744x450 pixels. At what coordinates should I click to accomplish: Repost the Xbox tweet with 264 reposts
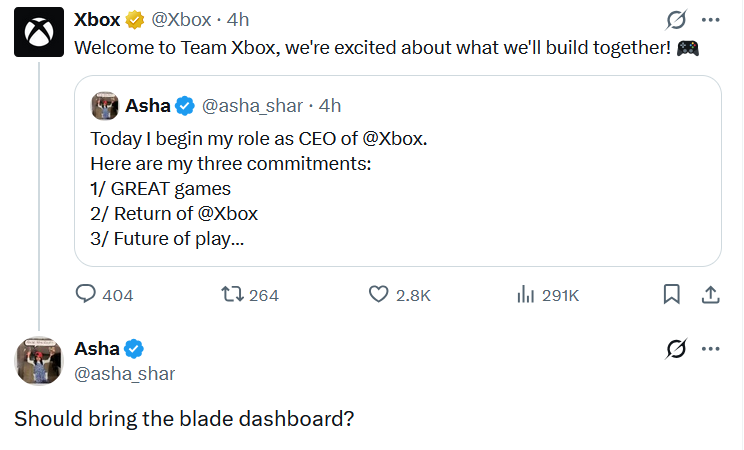pyautogui.click(x=232, y=295)
